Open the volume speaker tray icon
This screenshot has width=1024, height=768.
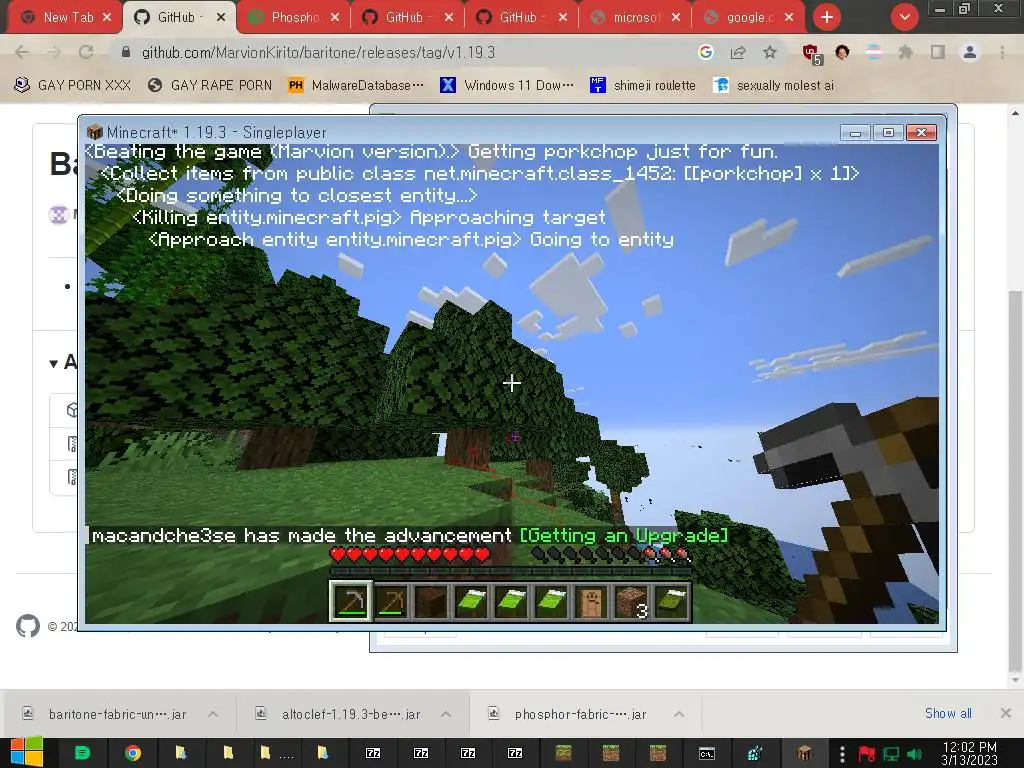click(x=914, y=754)
